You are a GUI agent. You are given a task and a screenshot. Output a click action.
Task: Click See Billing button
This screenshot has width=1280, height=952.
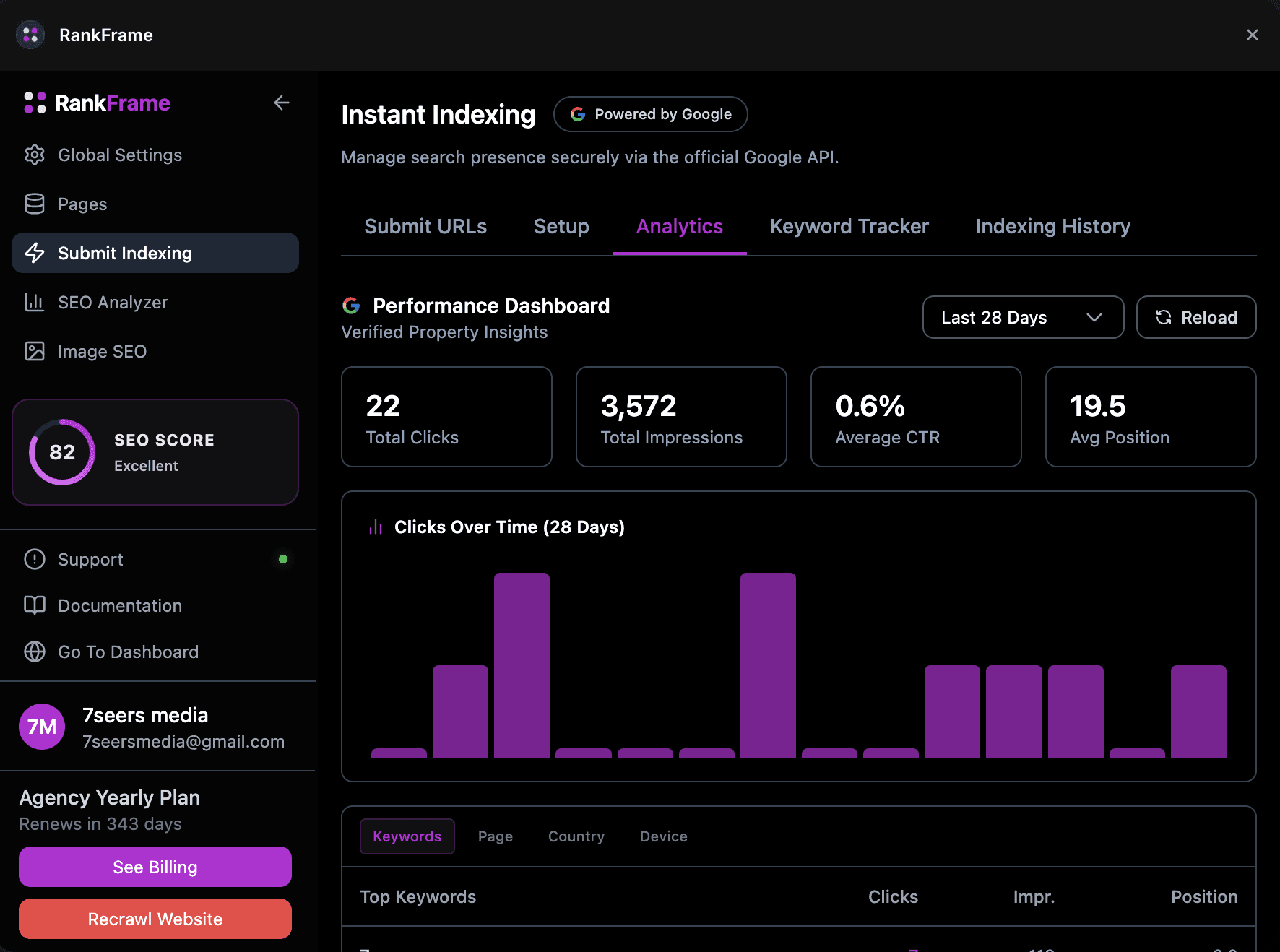(x=155, y=867)
